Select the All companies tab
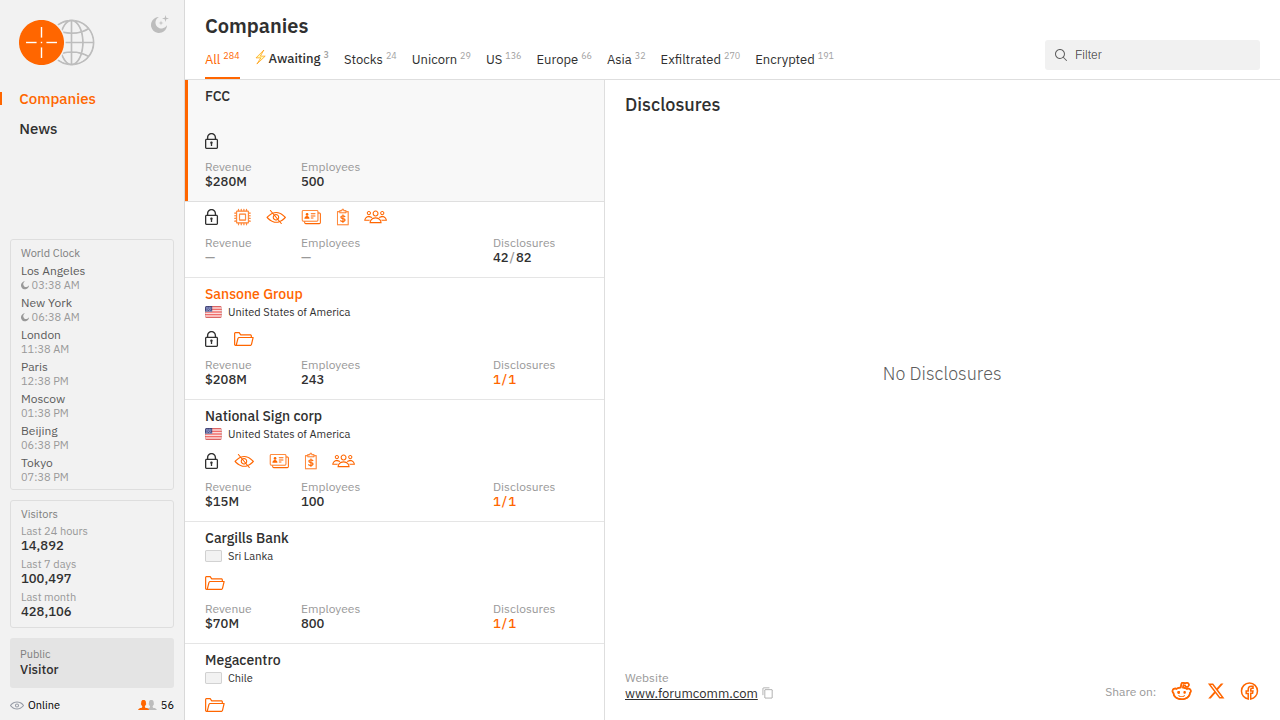 pos(222,59)
